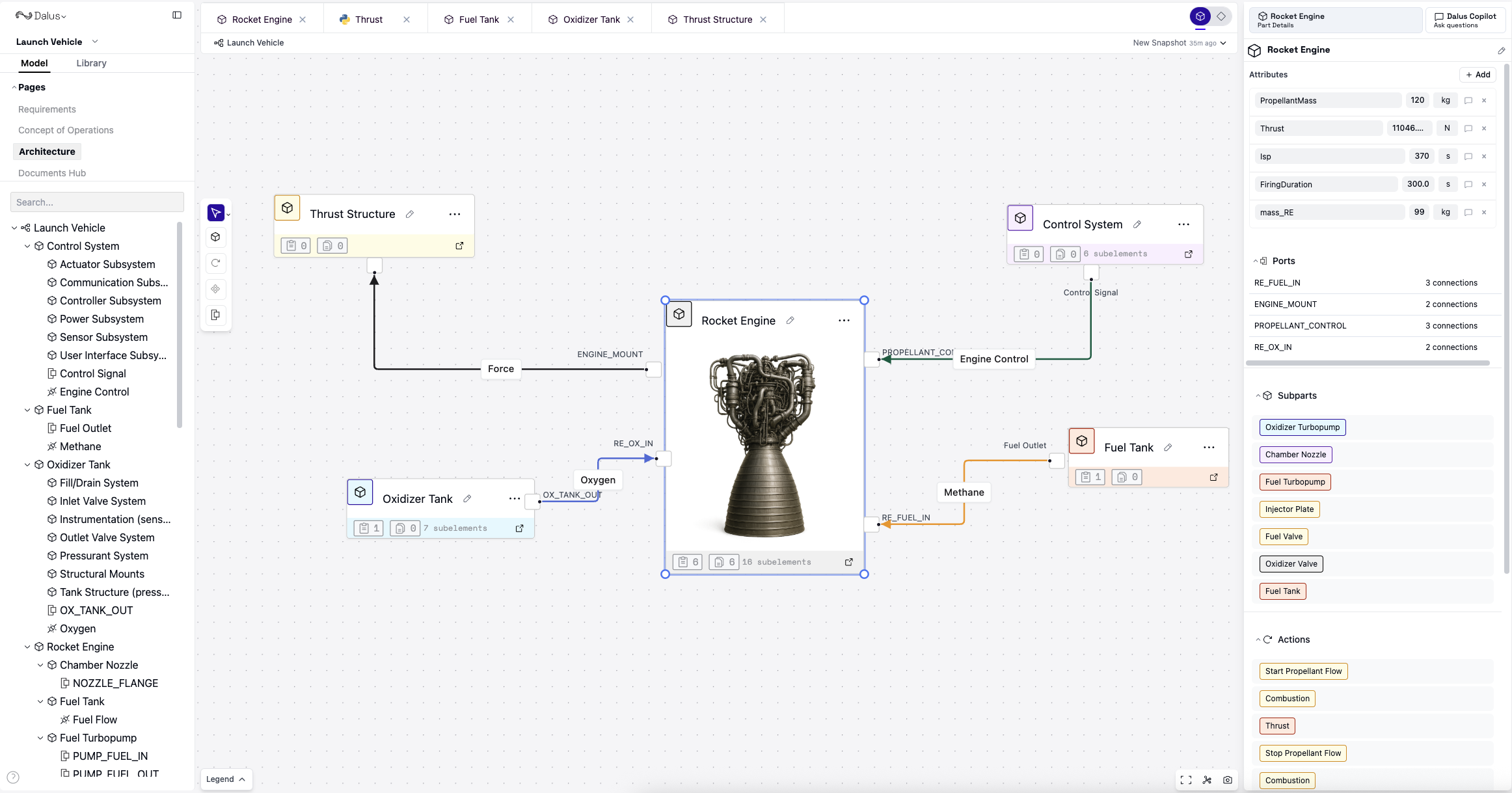The height and width of the screenshot is (793, 1512).
Task: Select the purple cube view toggle
Action: point(1200,17)
